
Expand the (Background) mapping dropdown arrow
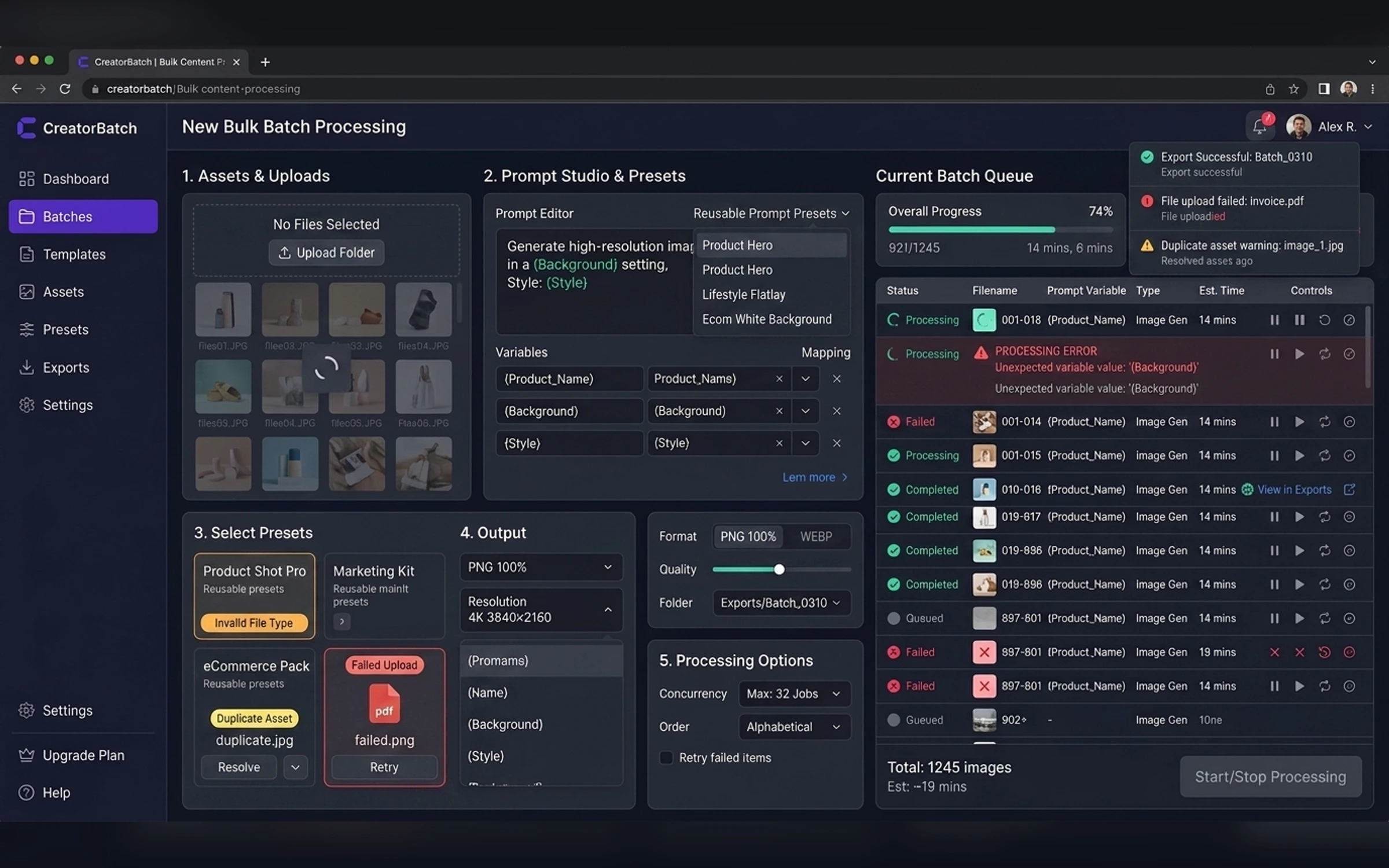(805, 411)
